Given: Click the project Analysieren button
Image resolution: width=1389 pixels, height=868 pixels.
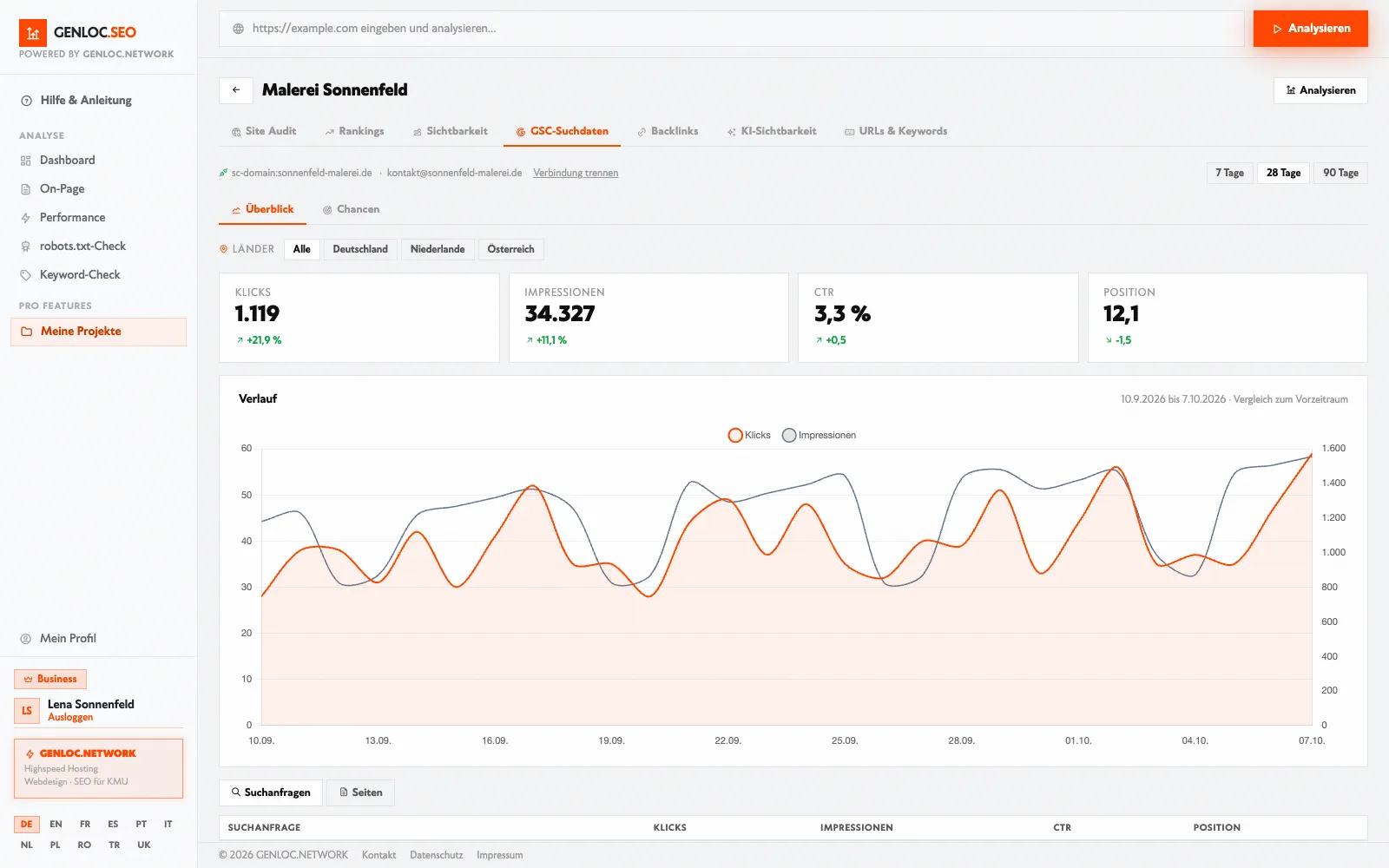Looking at the screenshot, I should 1320,91.
